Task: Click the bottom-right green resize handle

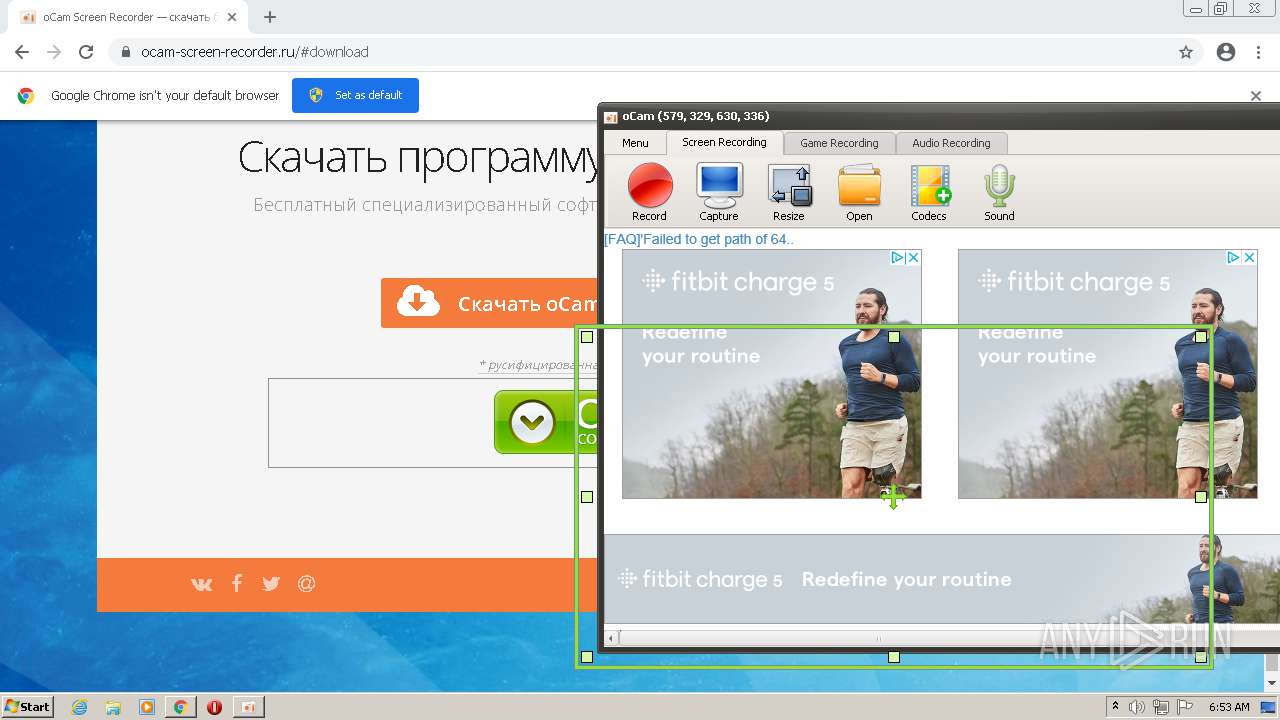Action: tap(1201, 657)
